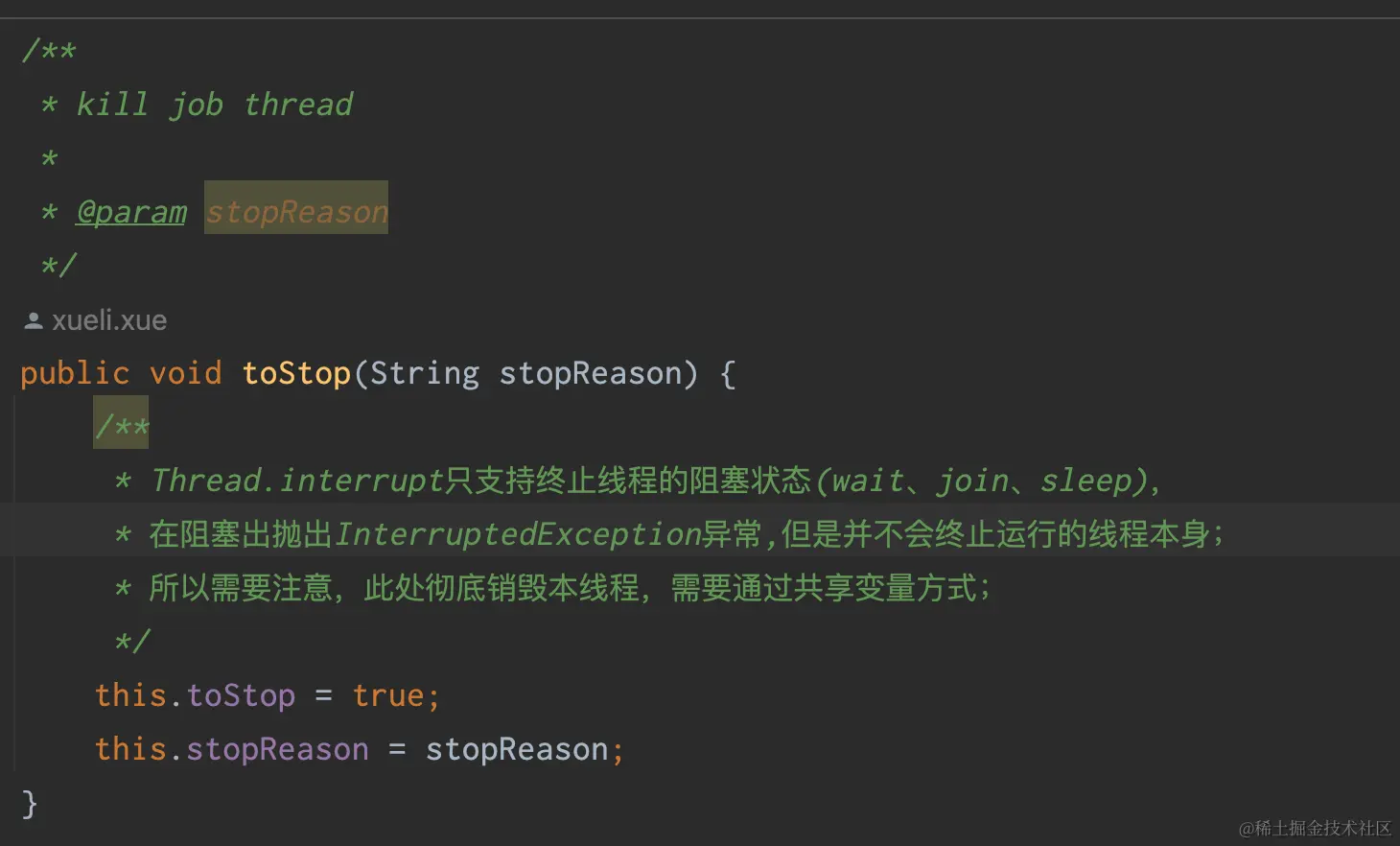
Task: Click the author person icon beside xueli.xue
Action: point(34,320)
